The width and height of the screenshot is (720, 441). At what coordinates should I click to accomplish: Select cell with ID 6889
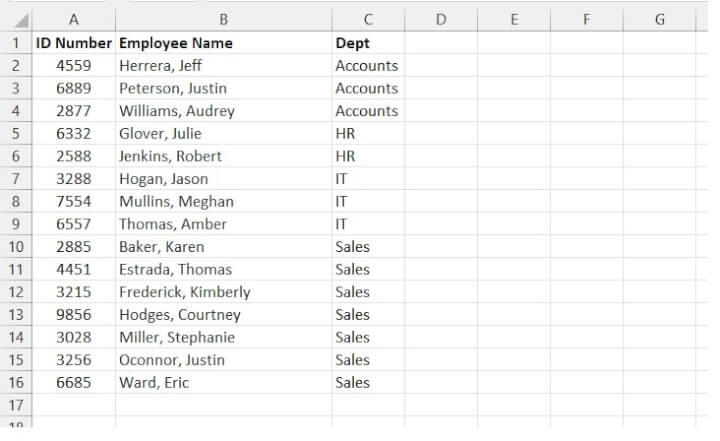pos(74,88)
